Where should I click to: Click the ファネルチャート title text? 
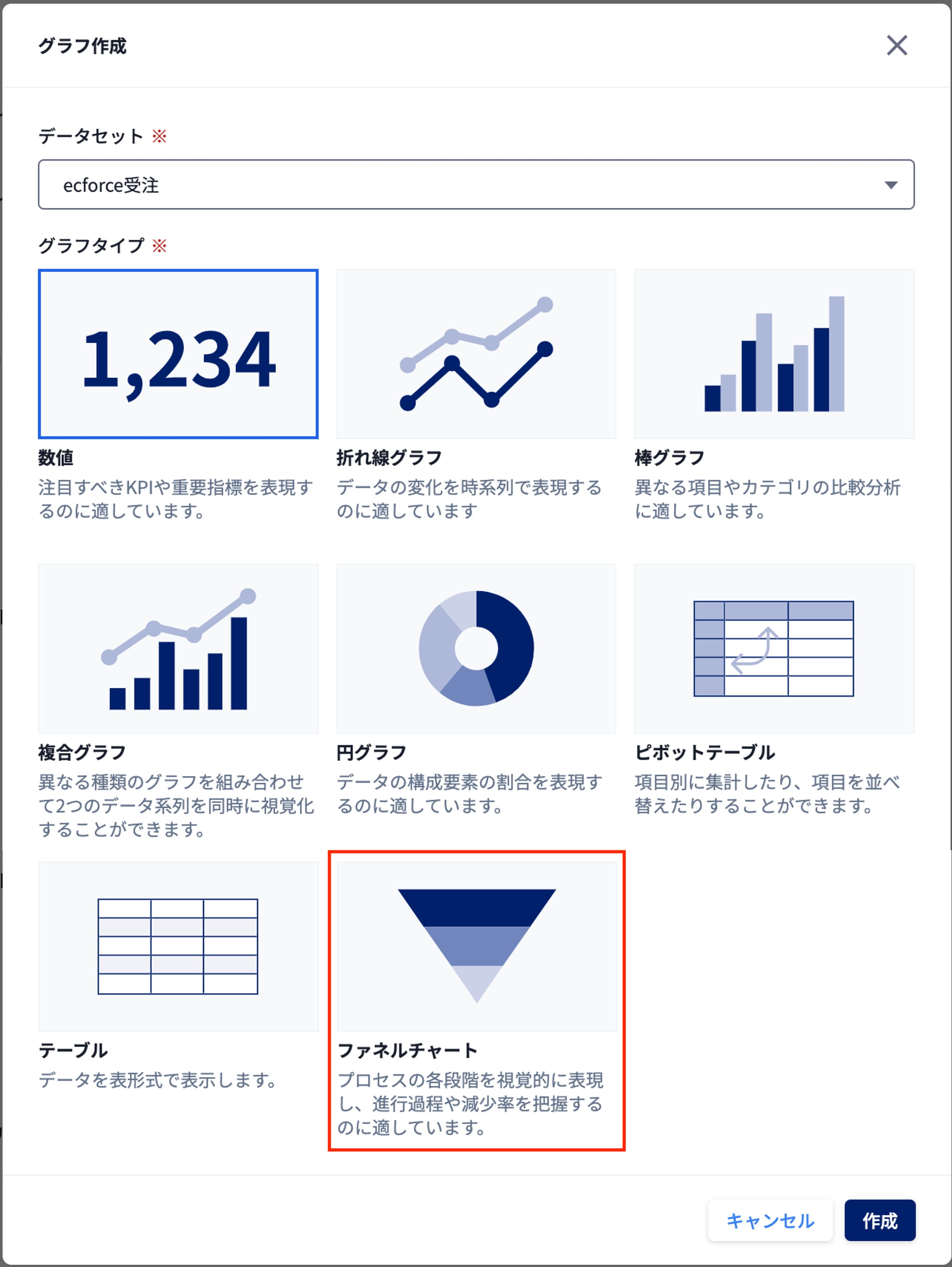pos(407,1051)
